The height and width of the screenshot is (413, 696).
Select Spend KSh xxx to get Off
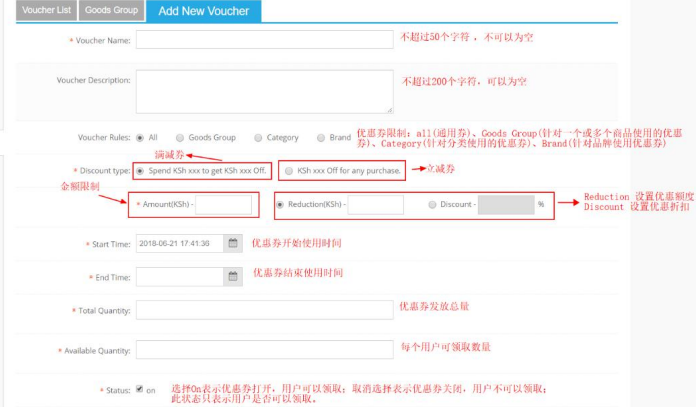[x=140, y=171]
